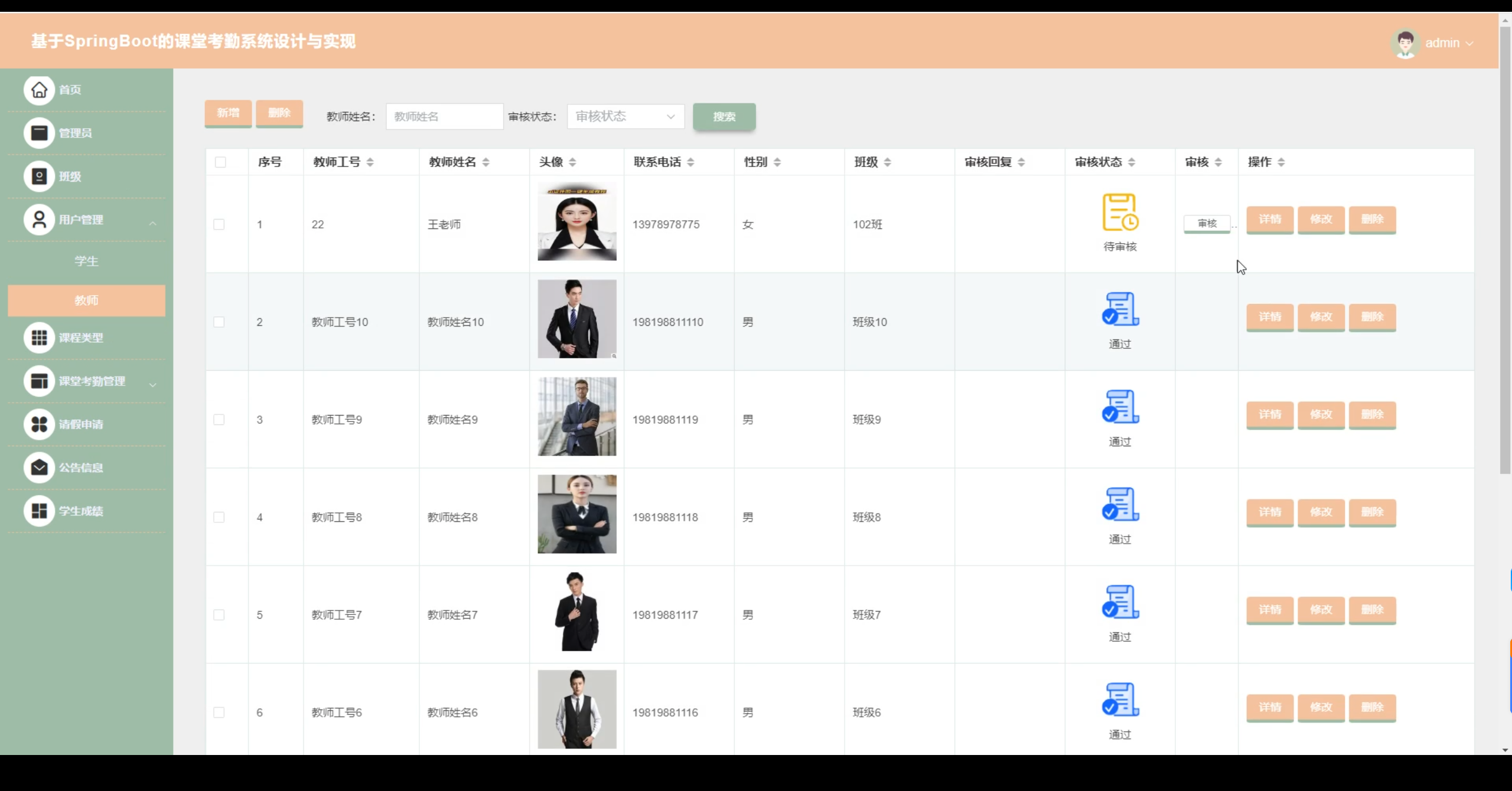Check the row checkbox for 教师姓名9

[x=219, y=420]
